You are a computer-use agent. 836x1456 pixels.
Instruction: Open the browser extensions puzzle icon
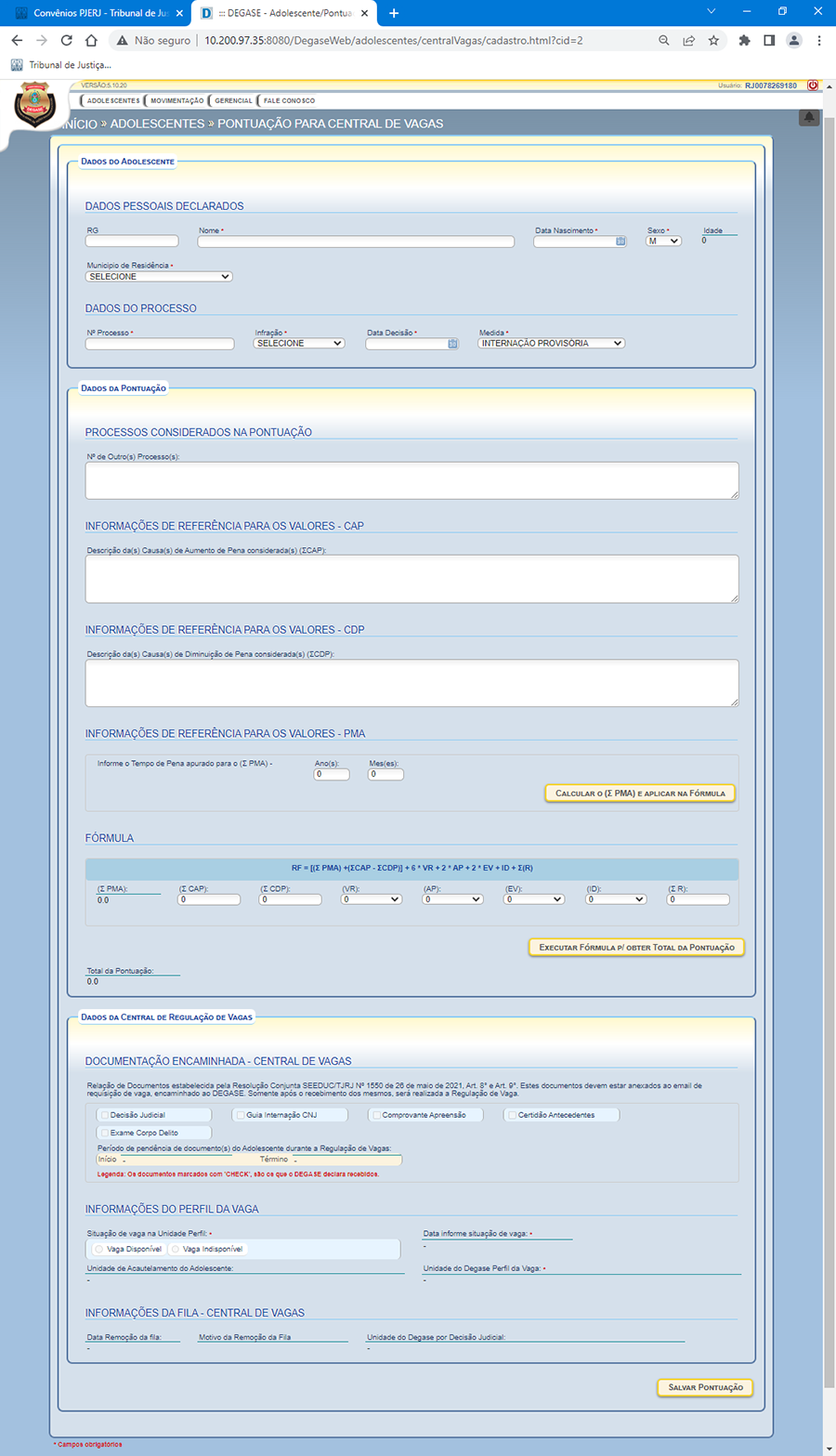(744, 41)
